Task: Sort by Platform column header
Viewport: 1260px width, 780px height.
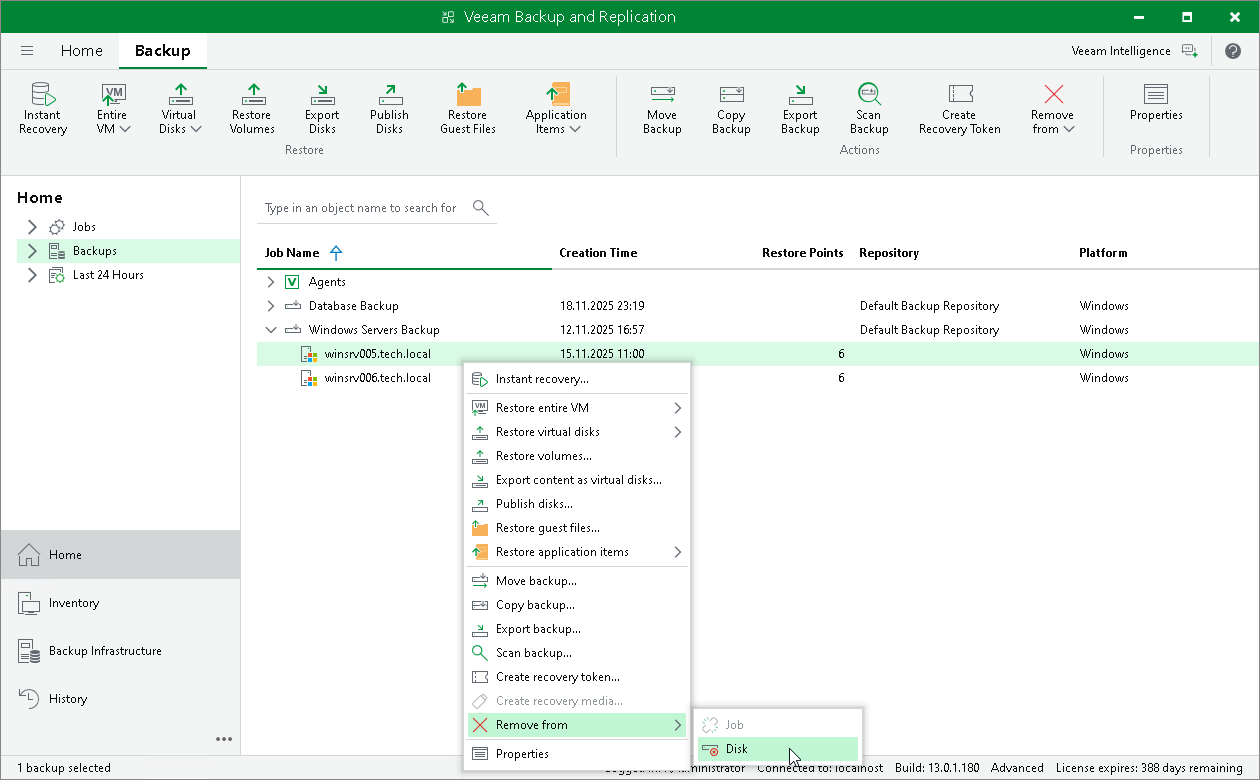Action: pos(1103,253)
